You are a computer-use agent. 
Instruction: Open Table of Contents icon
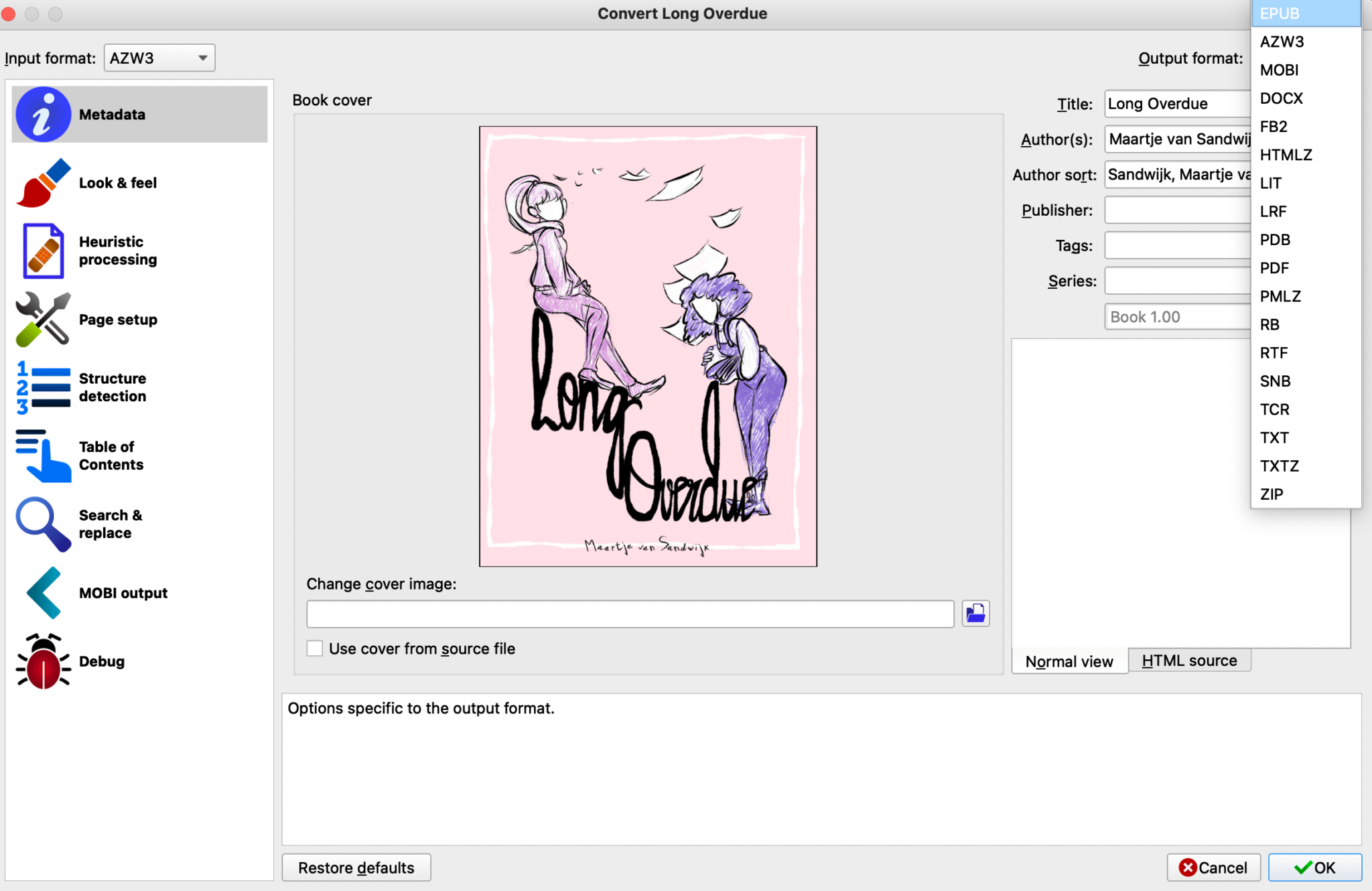43,456
